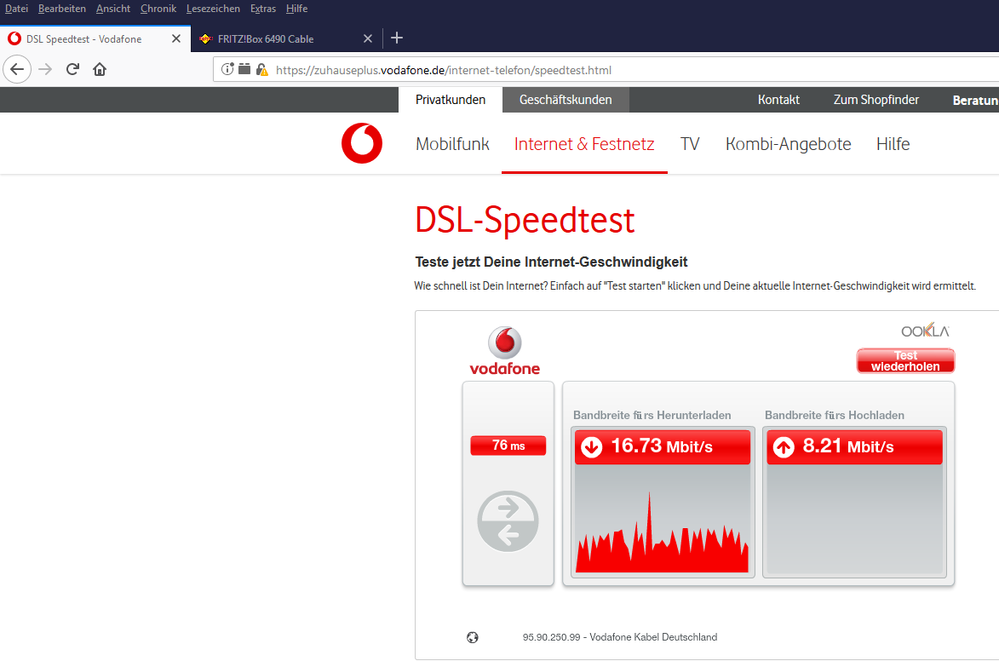Open a new tab with the plus icon
999x662 pixels.
[396, 38]
